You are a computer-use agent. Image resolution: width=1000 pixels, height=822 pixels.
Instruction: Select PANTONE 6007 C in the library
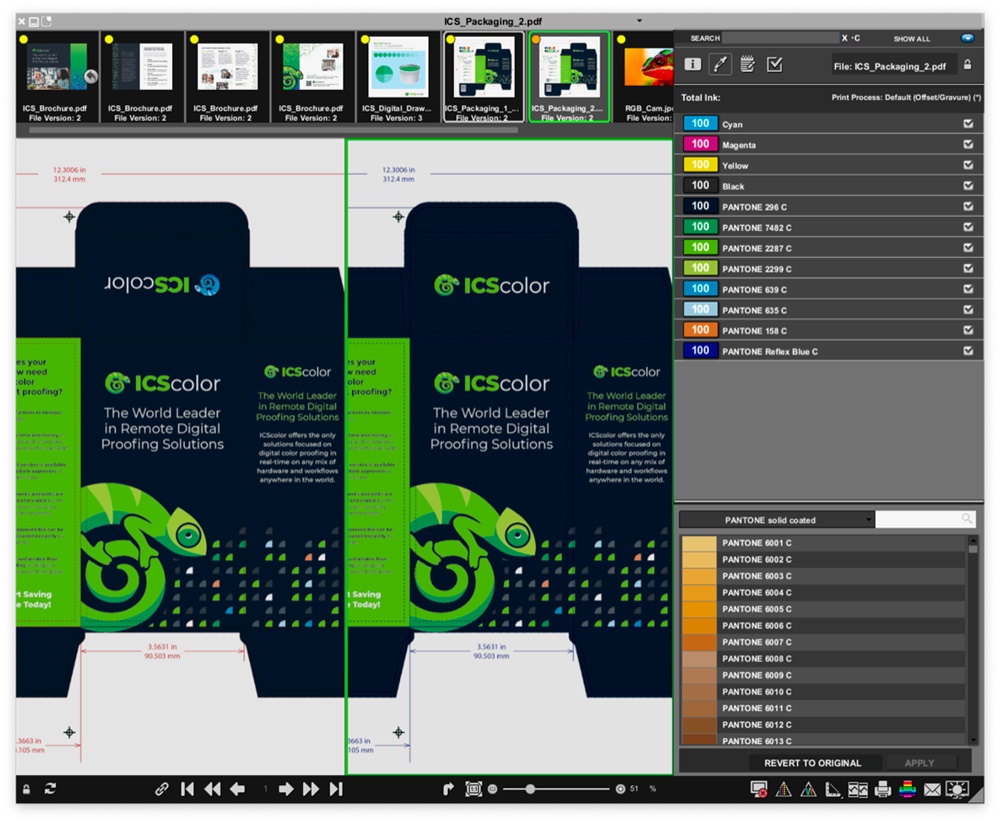[823, 642]
